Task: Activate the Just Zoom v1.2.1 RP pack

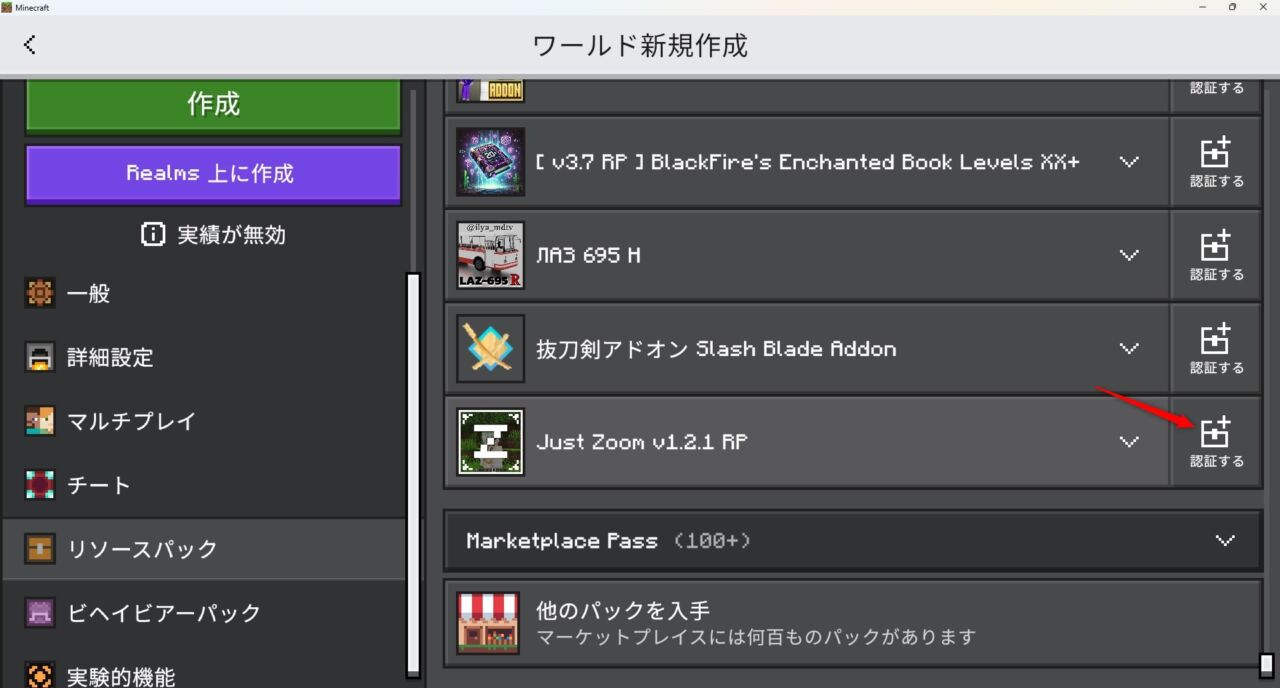Action: tap(1216, 442)
